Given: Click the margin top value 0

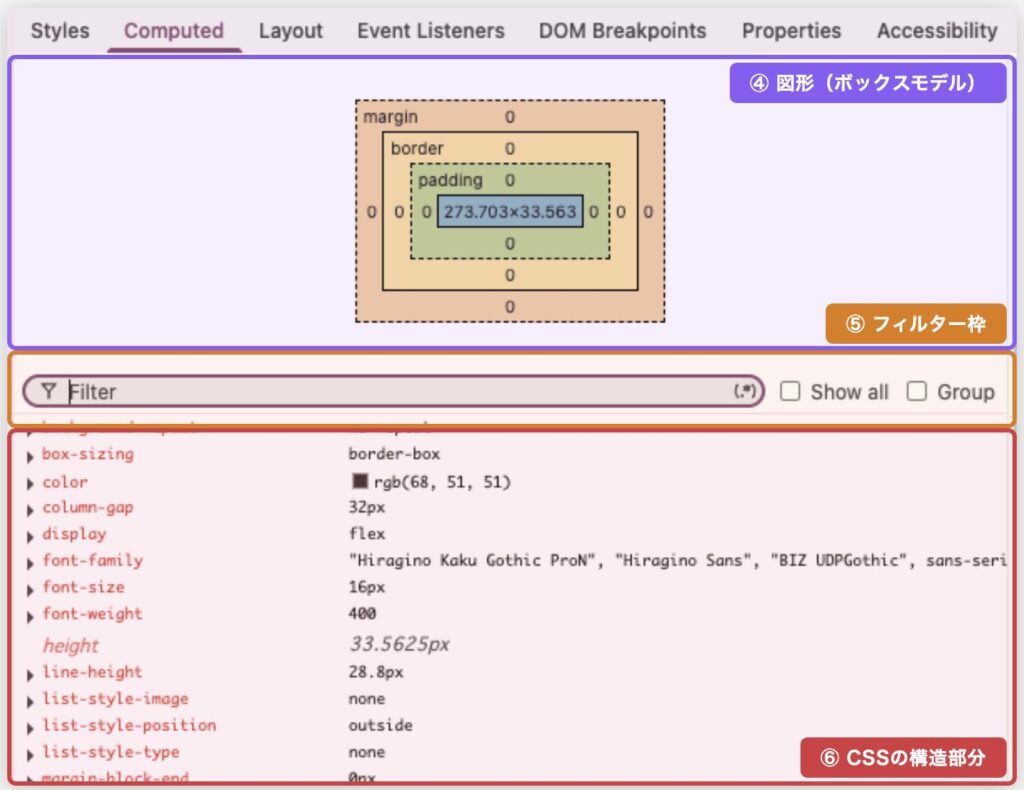Looking at the screenshot, I should point(510,117).
